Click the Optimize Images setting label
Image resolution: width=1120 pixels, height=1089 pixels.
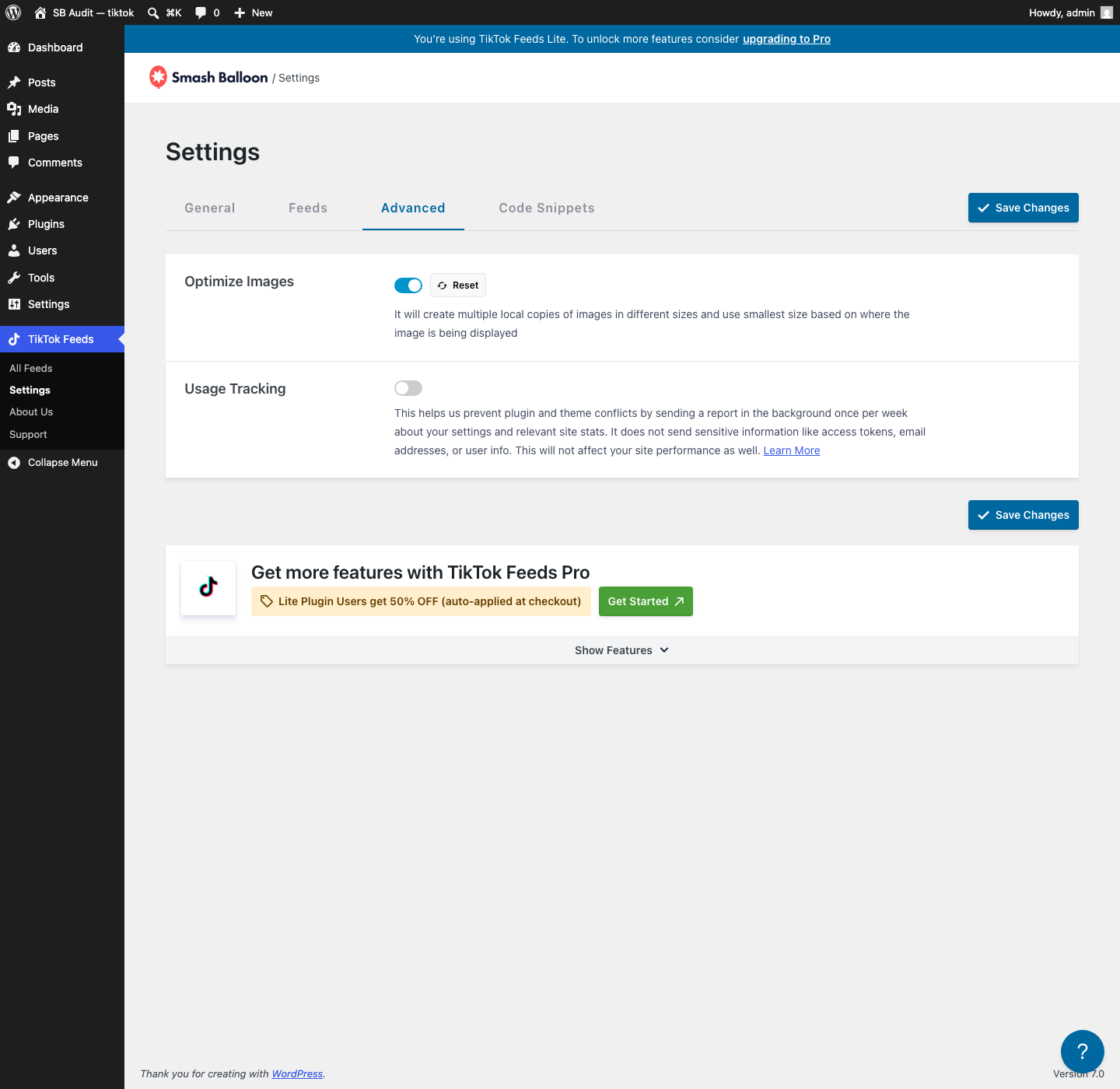pyautogui.click(x=240, y=282)
